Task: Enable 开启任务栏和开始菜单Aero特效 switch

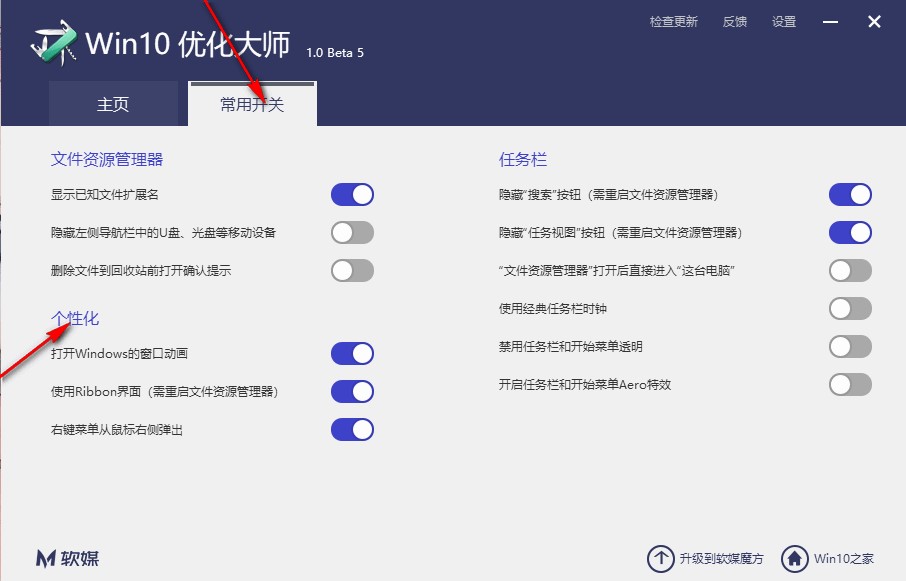Action: click(851, 385)
